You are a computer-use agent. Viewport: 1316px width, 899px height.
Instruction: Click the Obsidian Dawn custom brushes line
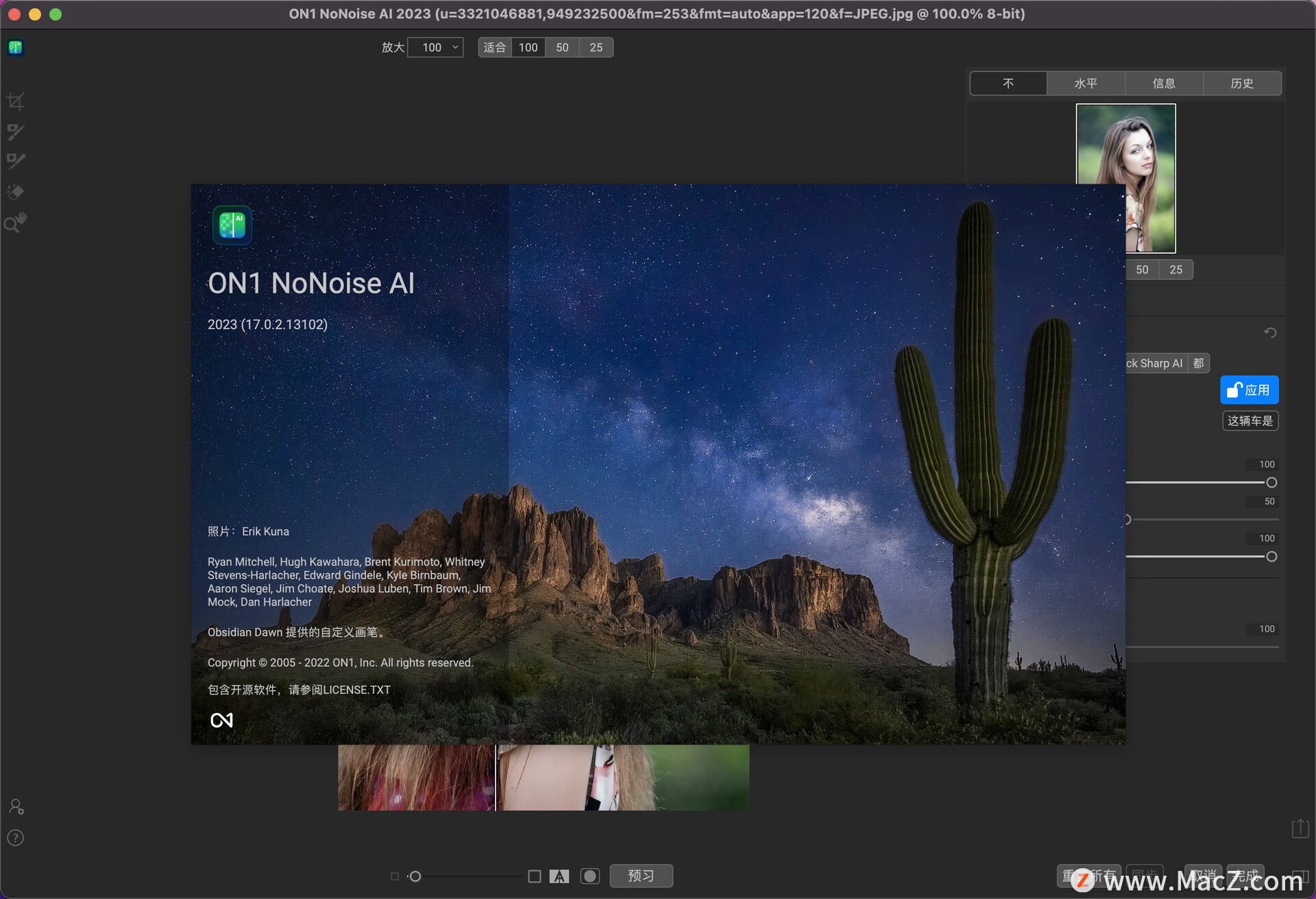(298, 632)
